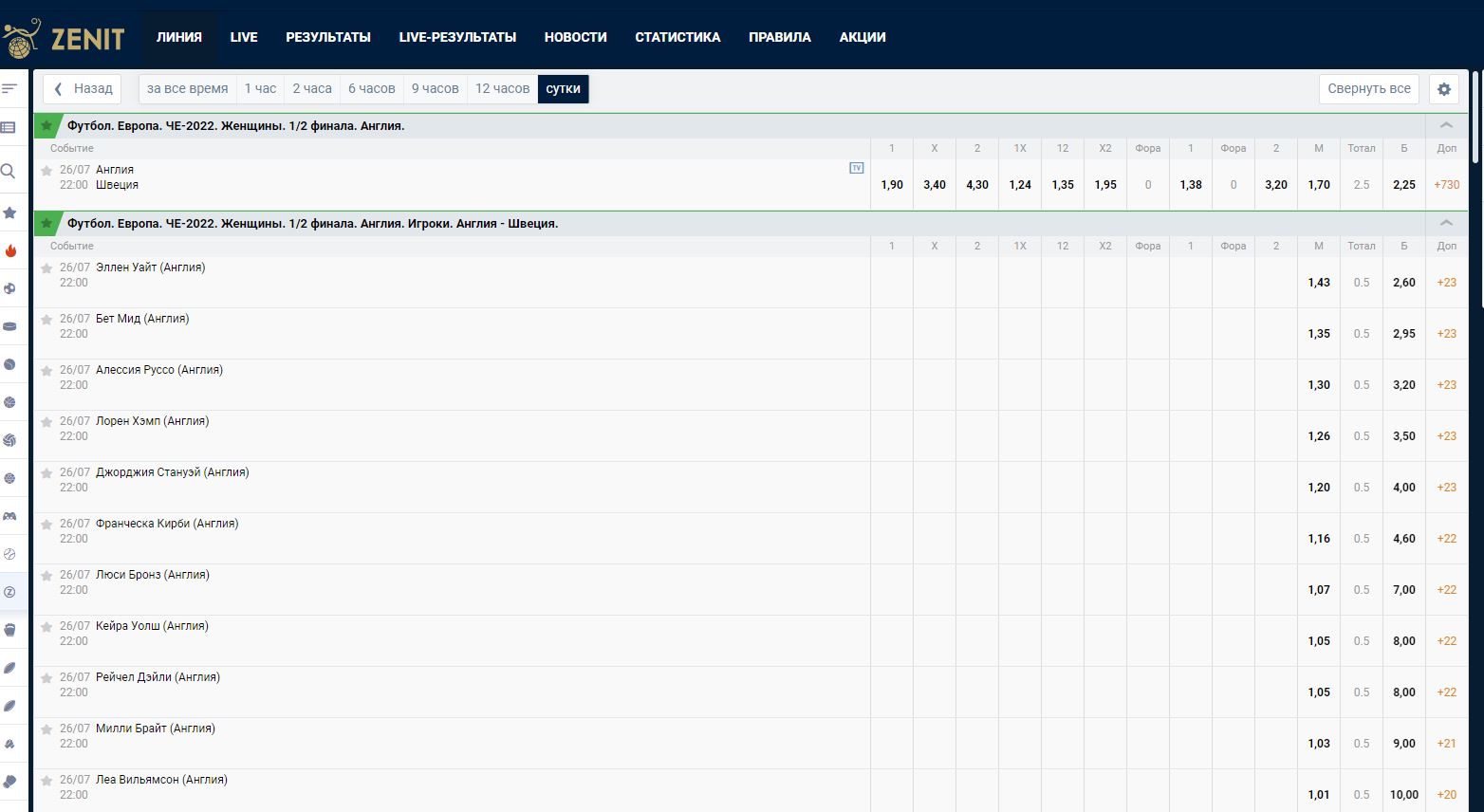This screenshot has width=1484, height=812.
Task: Pick odds 1,90 for Англия win
Action: pos(891,185)
